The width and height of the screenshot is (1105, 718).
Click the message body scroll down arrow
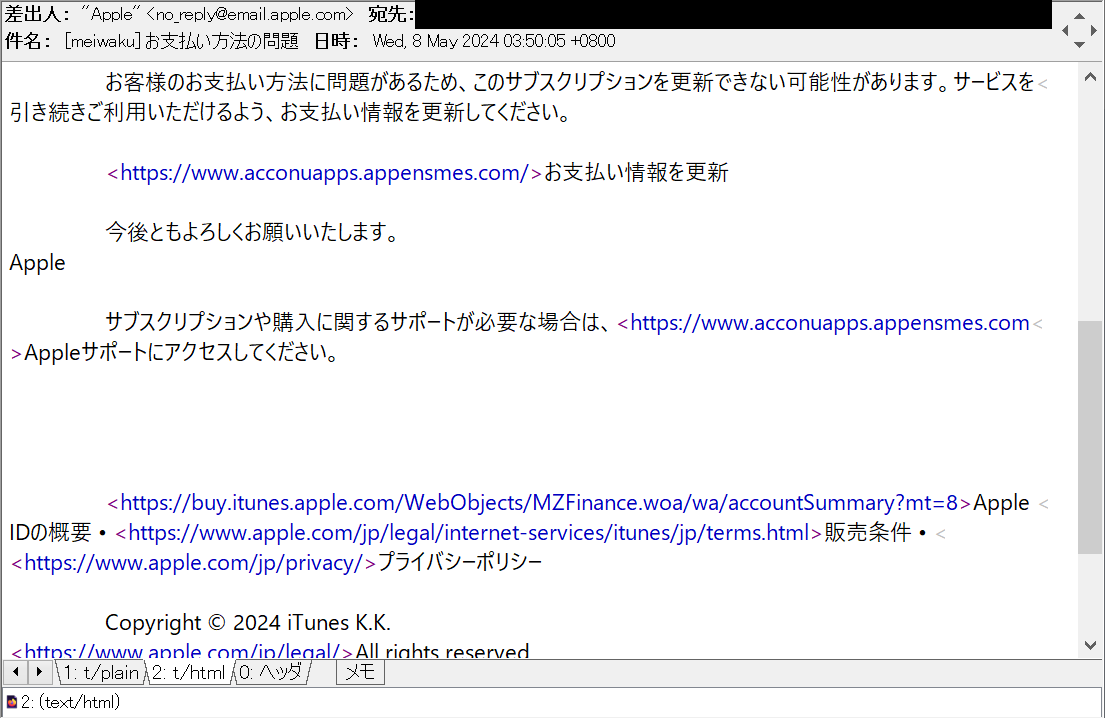1089,645
